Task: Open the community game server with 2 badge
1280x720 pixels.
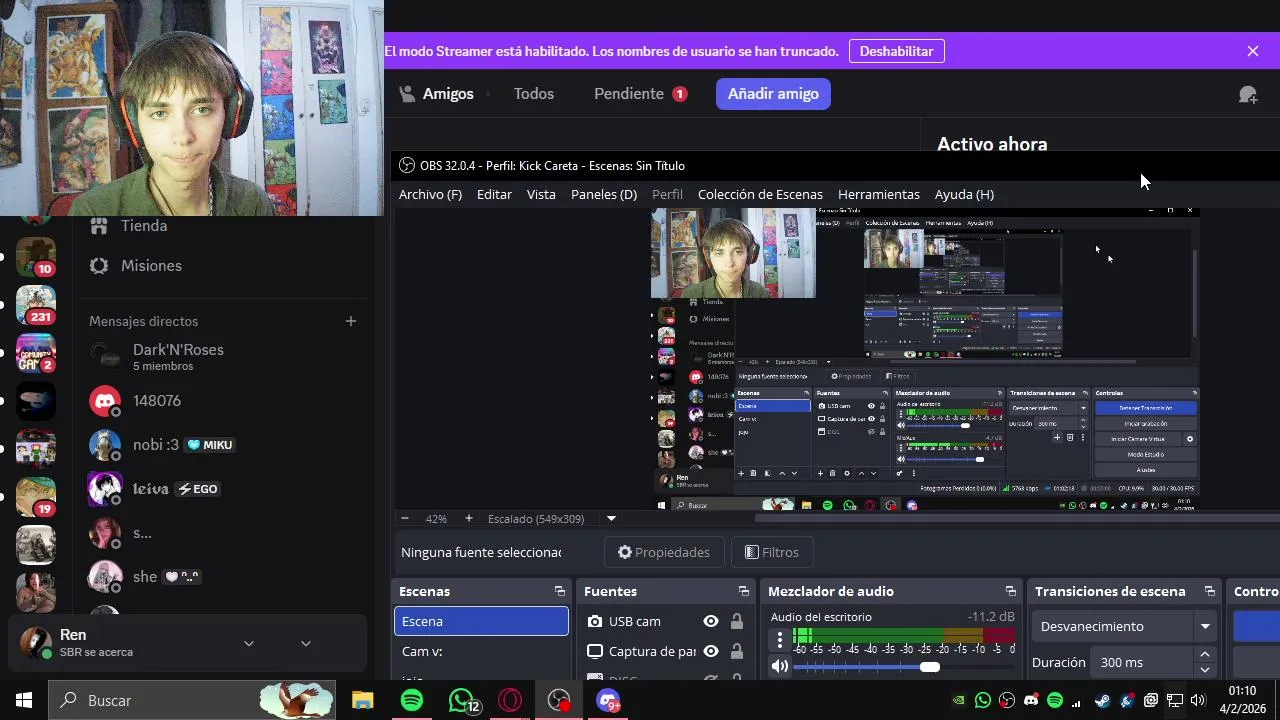Action: 36,353
